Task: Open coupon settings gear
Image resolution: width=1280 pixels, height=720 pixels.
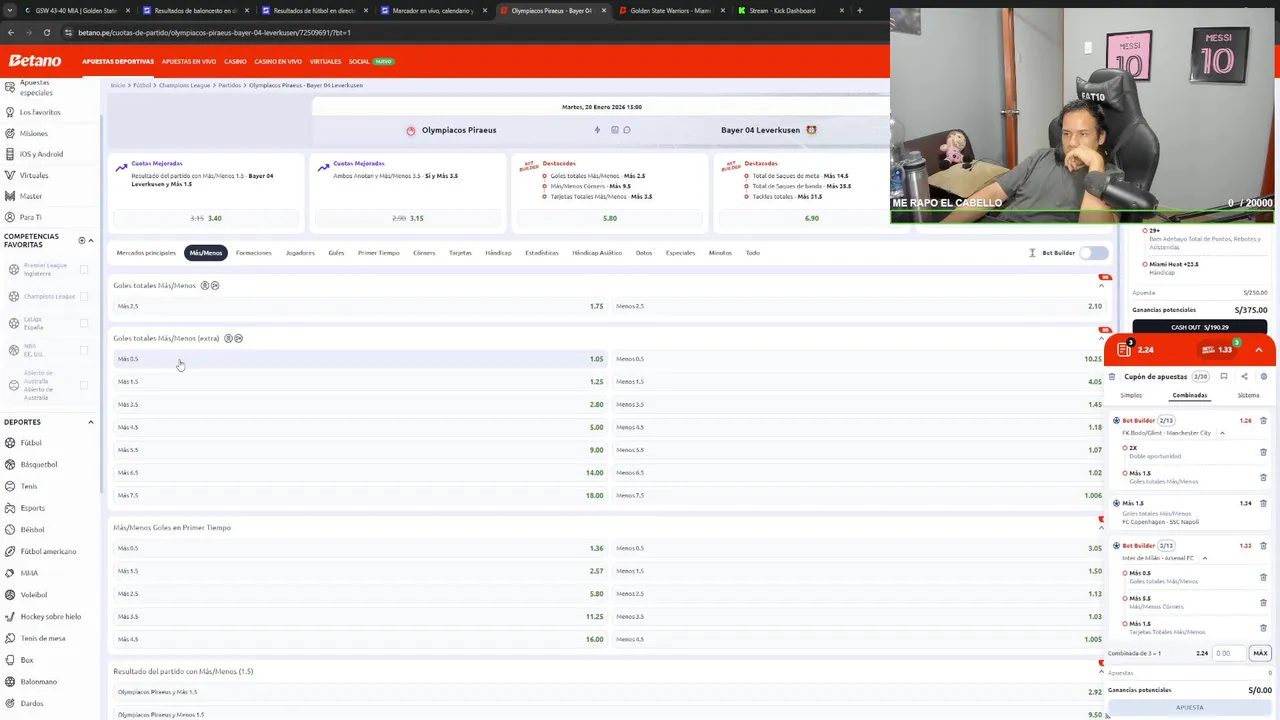Action: (1264, 377)
